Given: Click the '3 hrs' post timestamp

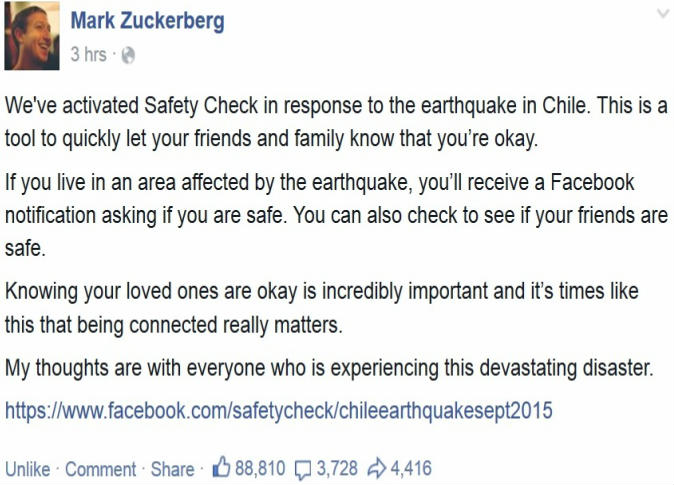Looking at the screenshot, I should click(x=88, y=56).
